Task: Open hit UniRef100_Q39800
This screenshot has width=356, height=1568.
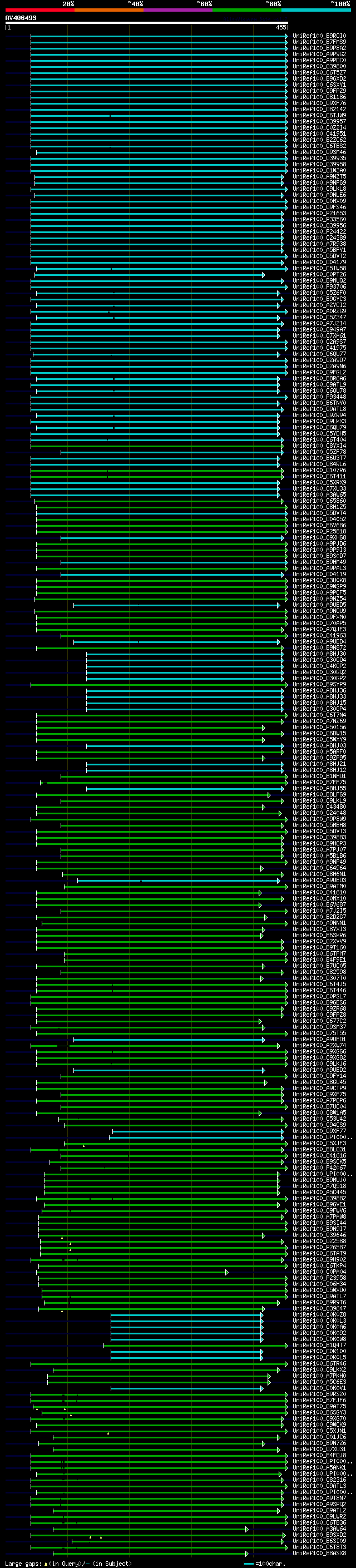Action: [319, 66]
